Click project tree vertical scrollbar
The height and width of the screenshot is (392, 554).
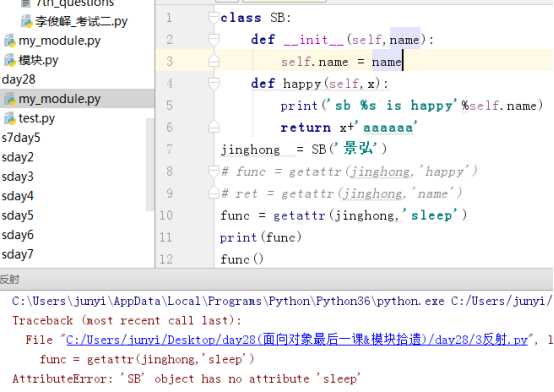pos(150,164)
